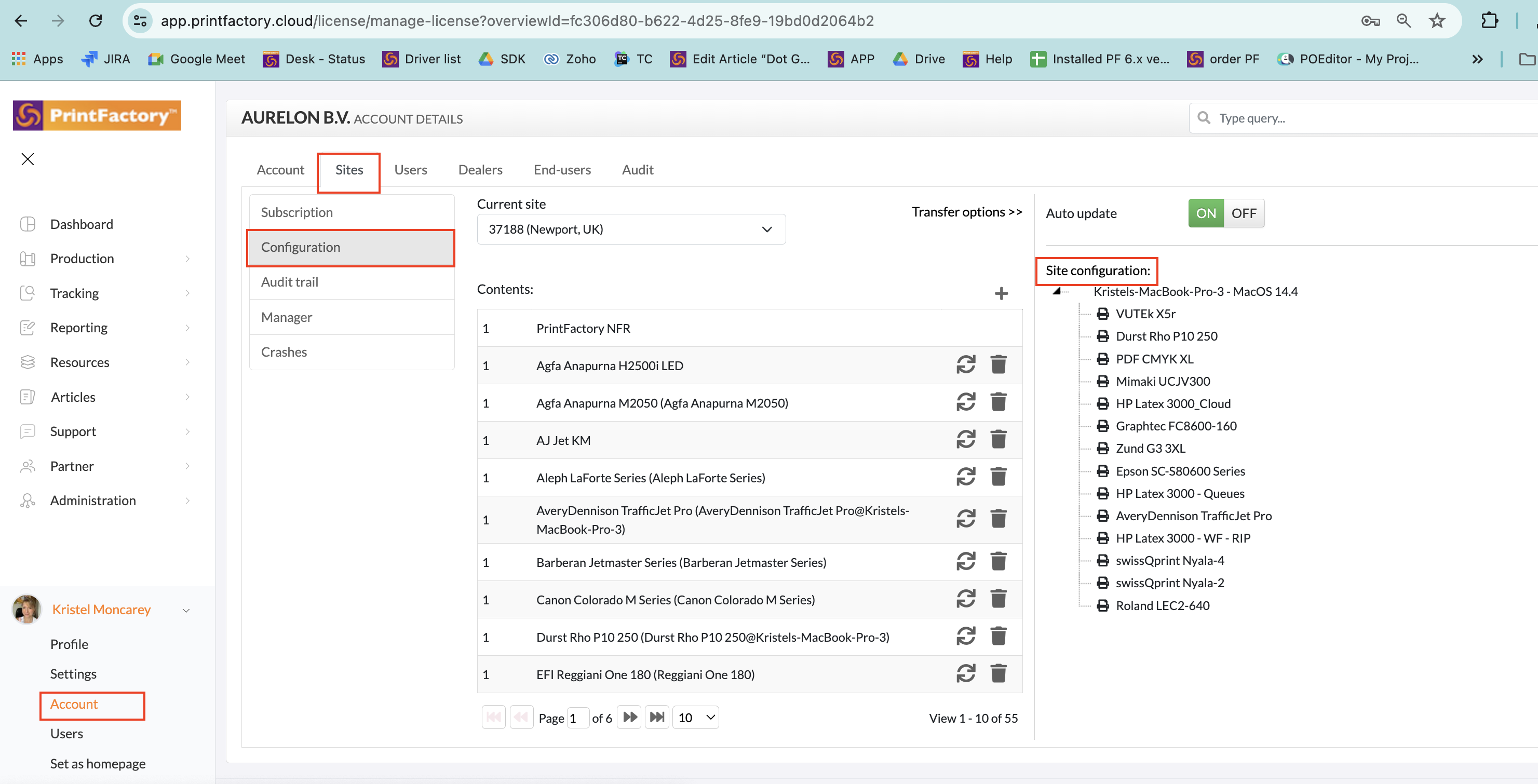Collapse the Kristel Moncarey user menu
The image size is (1538, 784).
point(186,610)
